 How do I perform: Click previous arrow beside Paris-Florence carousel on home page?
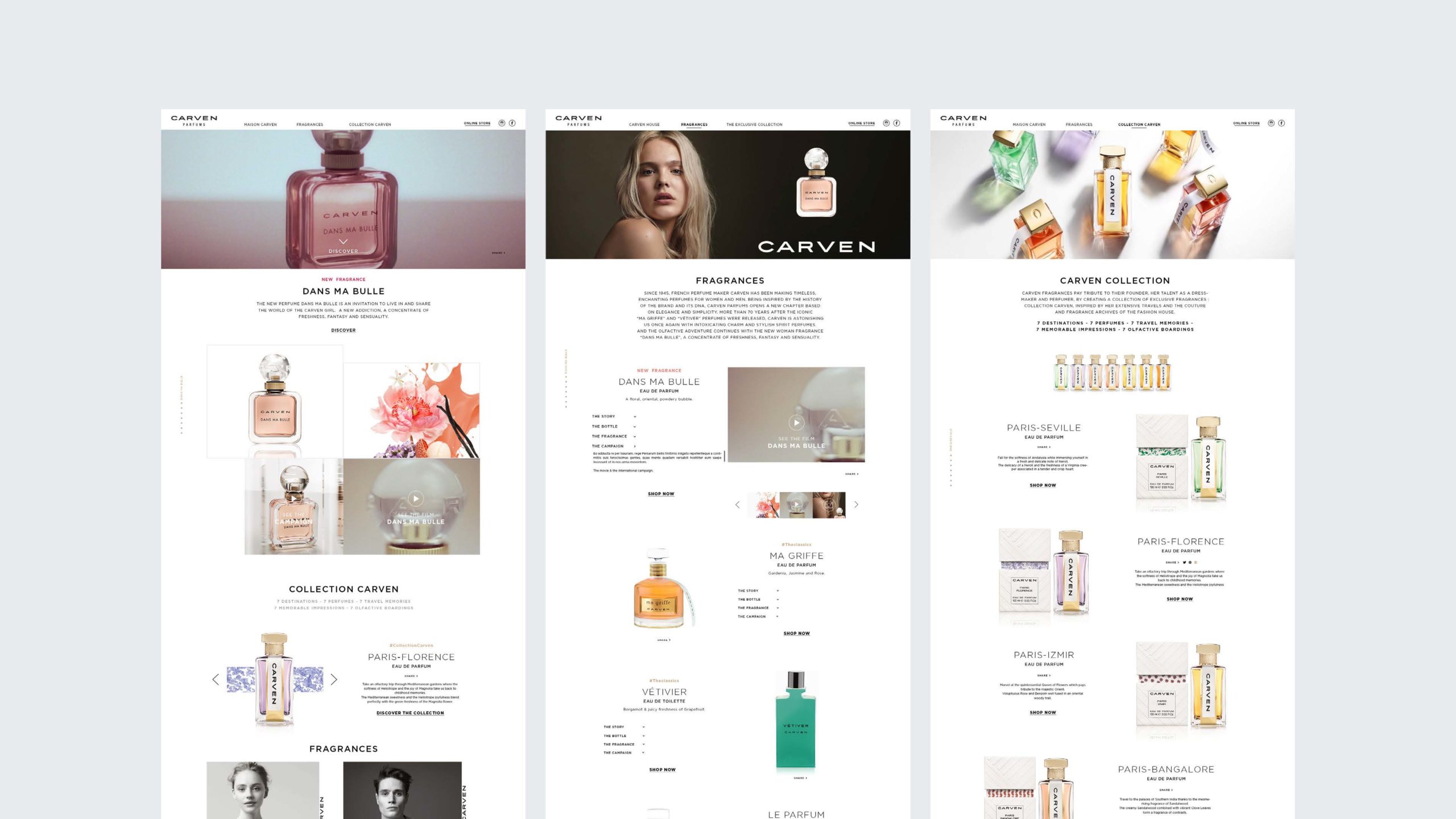pyautogui.click(x=216, y=679)
